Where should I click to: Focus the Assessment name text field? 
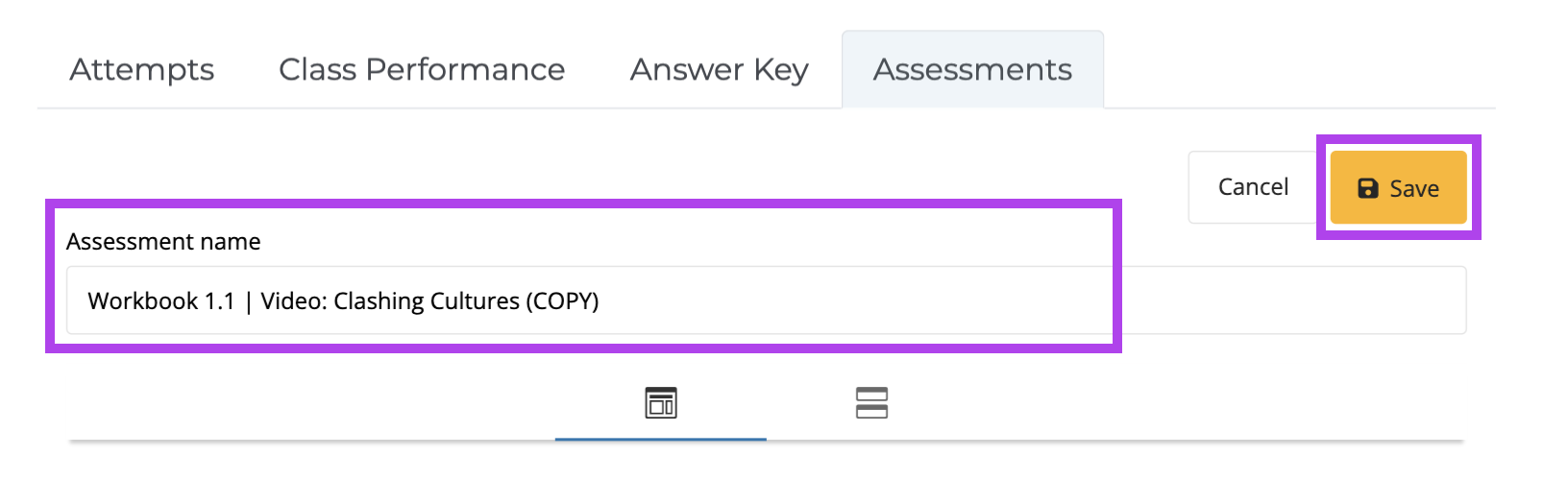tap(766, 300)
